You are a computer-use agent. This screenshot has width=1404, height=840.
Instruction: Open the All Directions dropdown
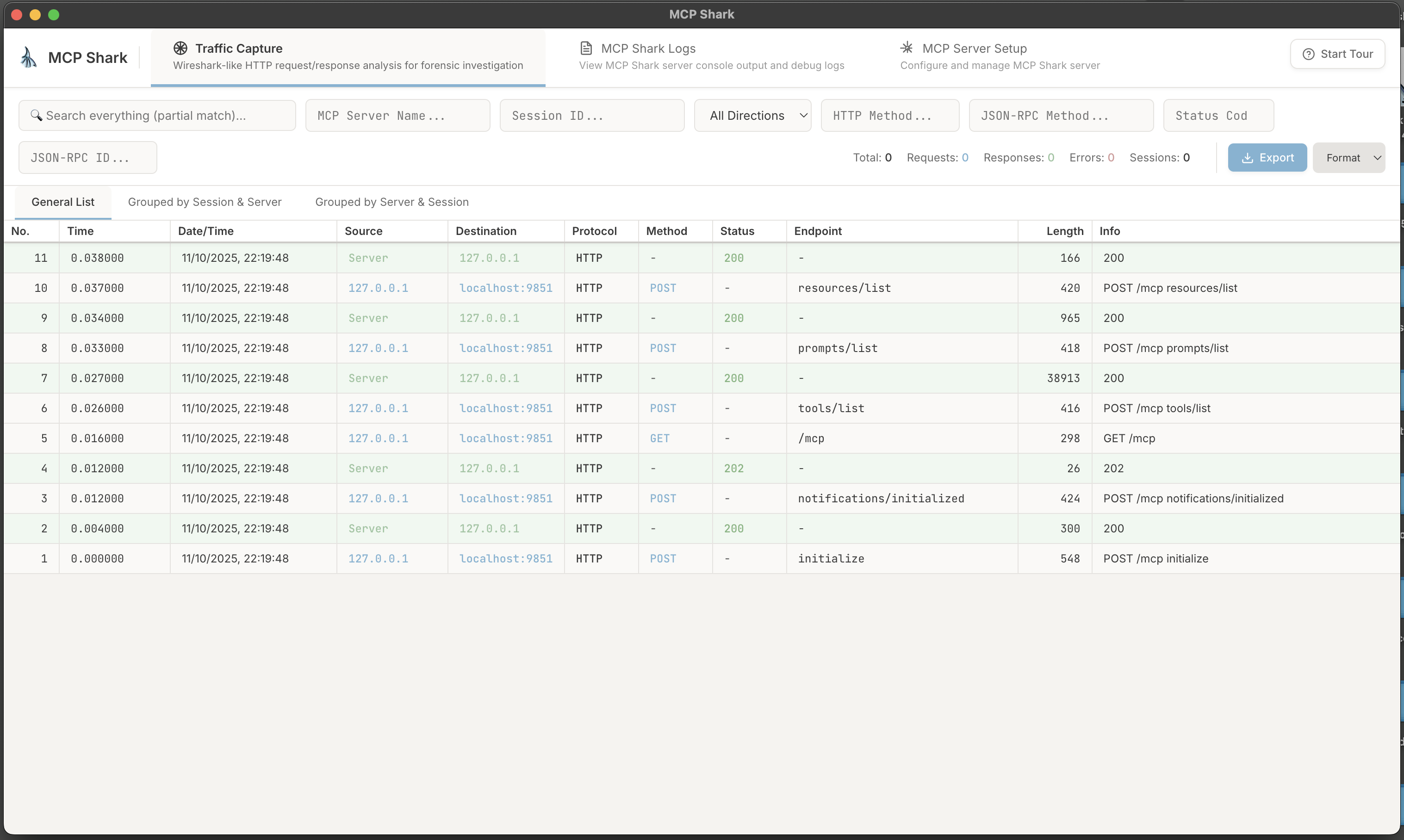coord(753,115)
